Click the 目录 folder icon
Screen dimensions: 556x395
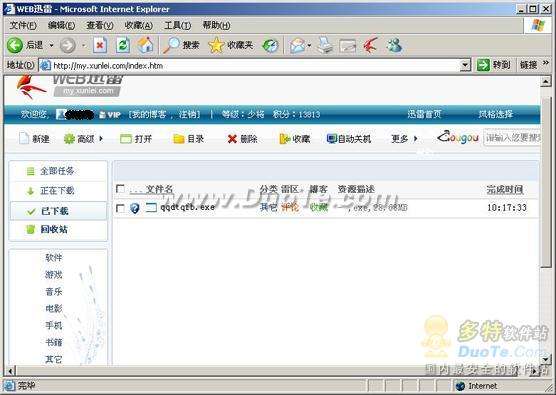coord(178,139)
